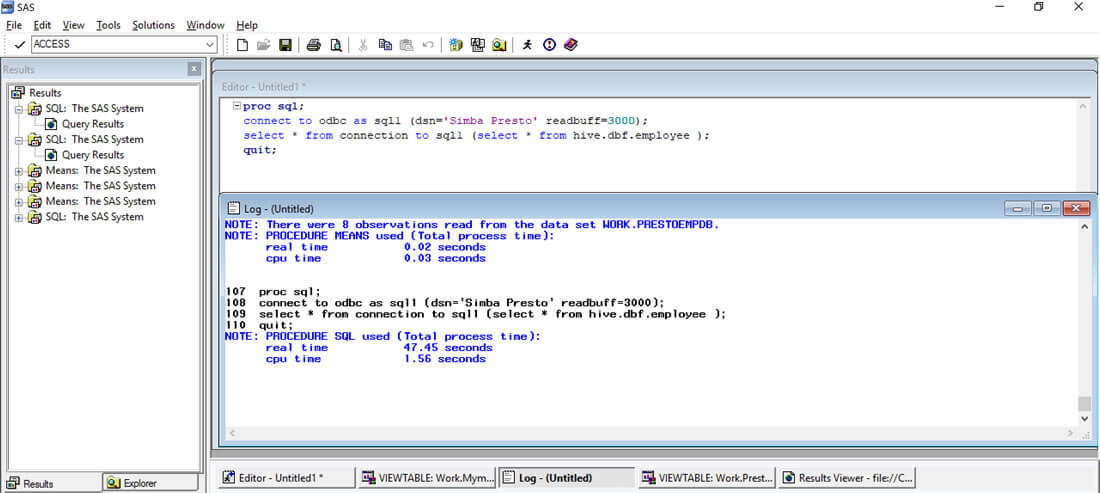Select the second Query Results item
1100x493 pixels.
pyautogui.click(x=93, y=155)
